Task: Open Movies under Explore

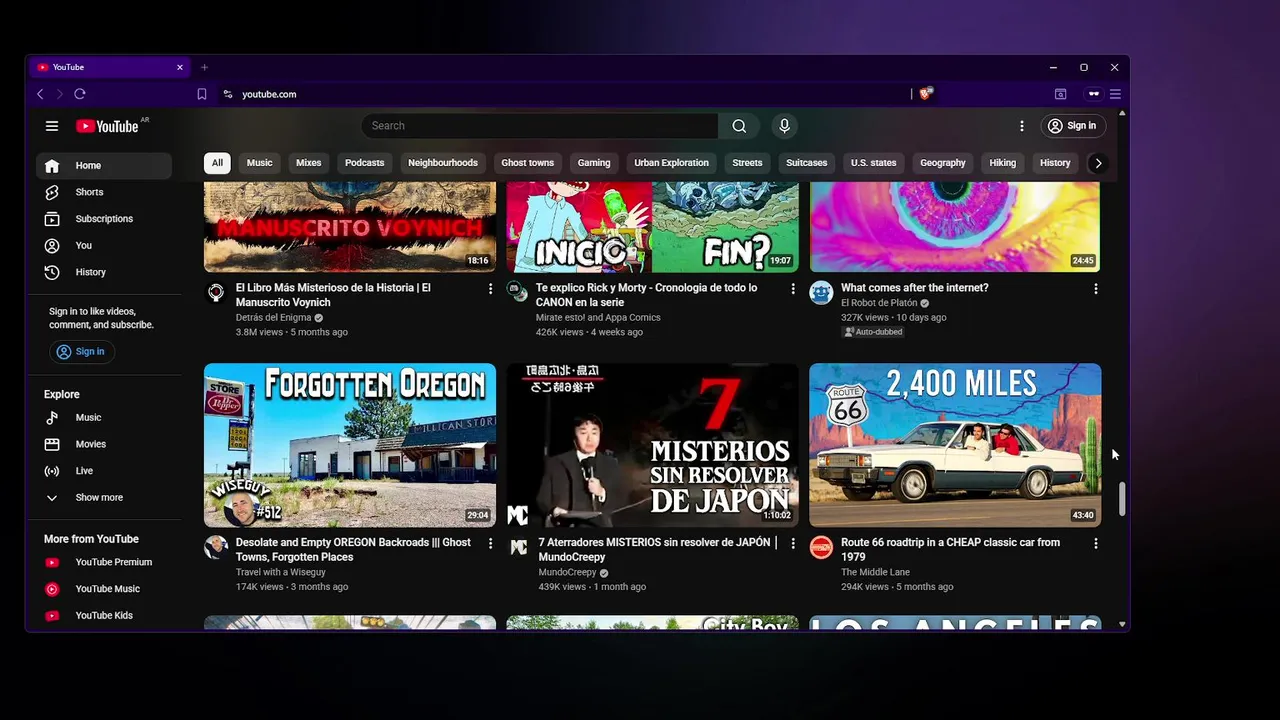Action: coord(104,444)
